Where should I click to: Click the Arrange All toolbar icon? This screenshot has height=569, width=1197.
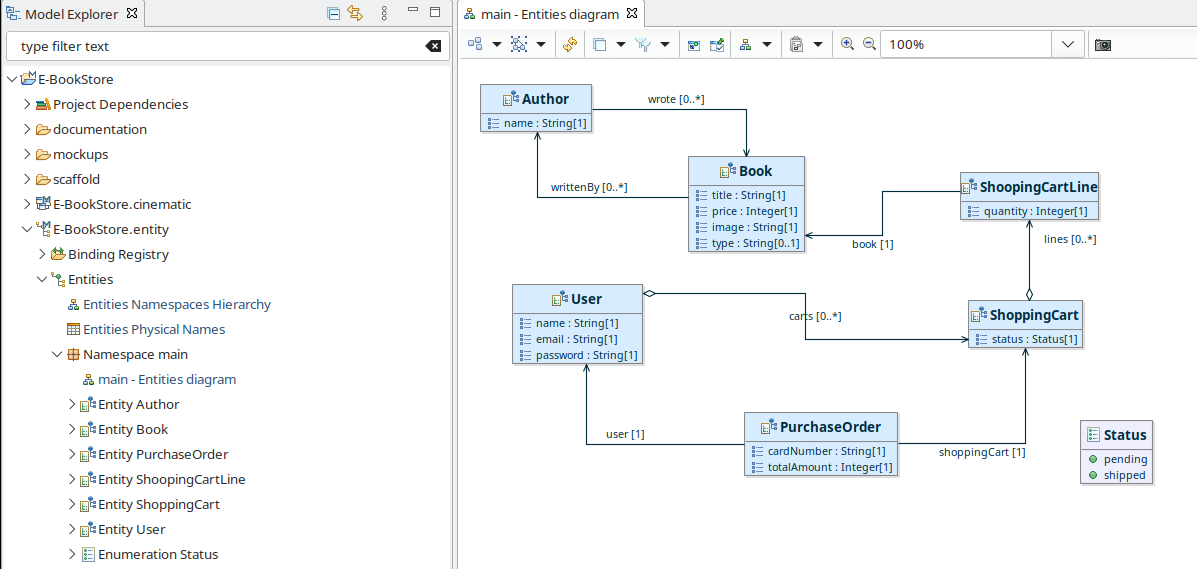coord(475,45)
